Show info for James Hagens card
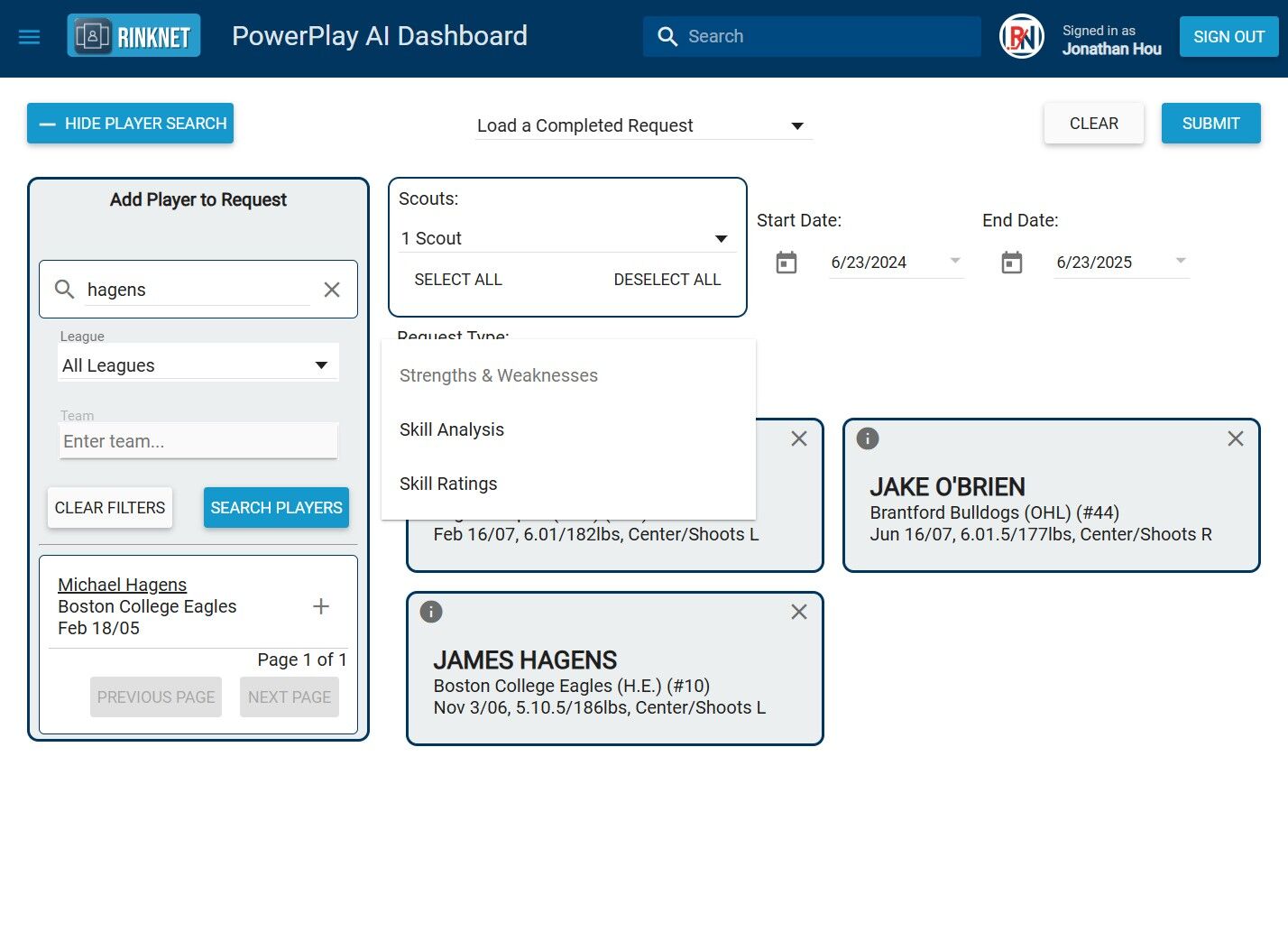This screenshot has height=941, width=1288. pyautogui.click(x=431, y=612)
